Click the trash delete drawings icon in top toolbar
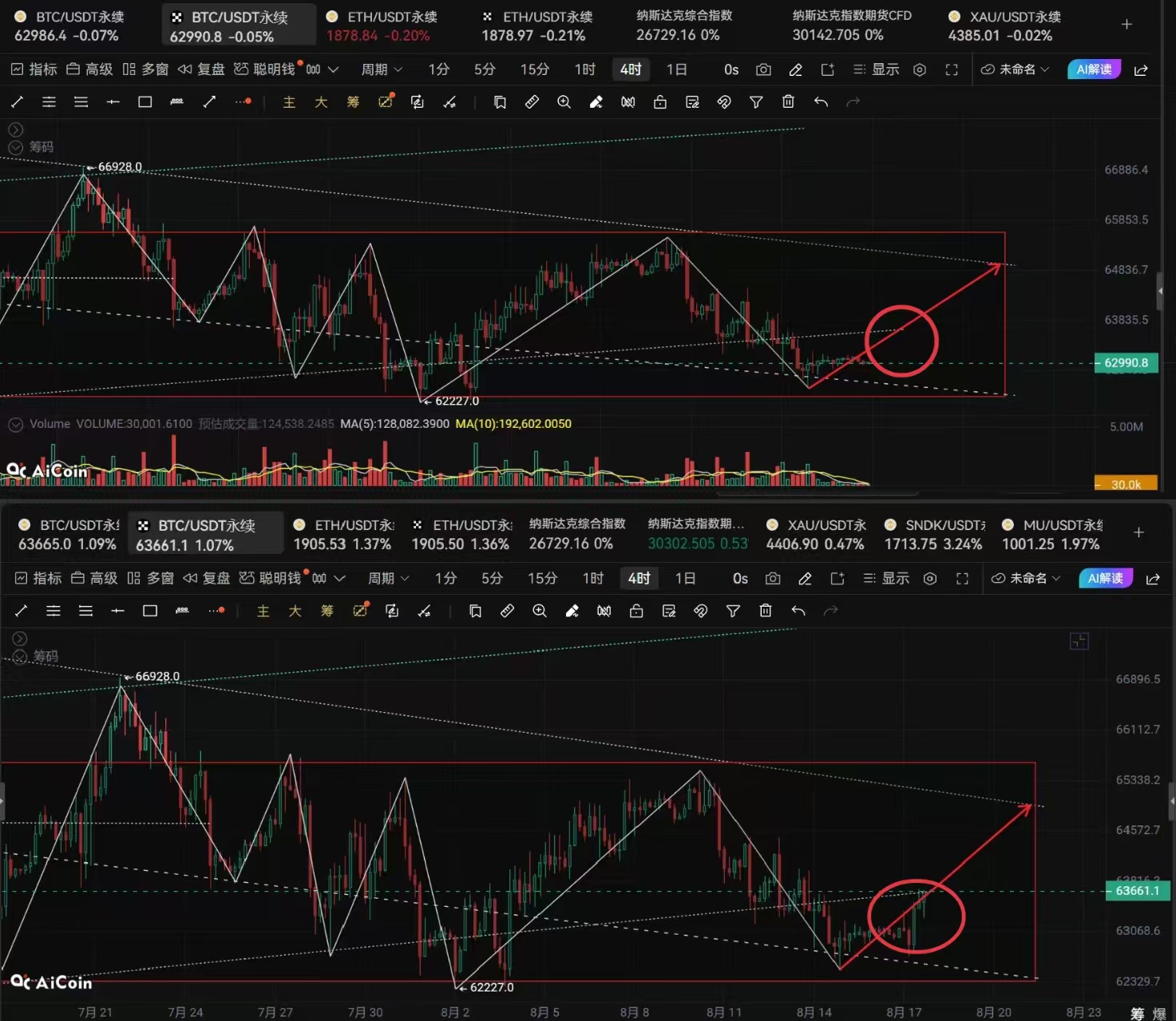 (788, 101)
